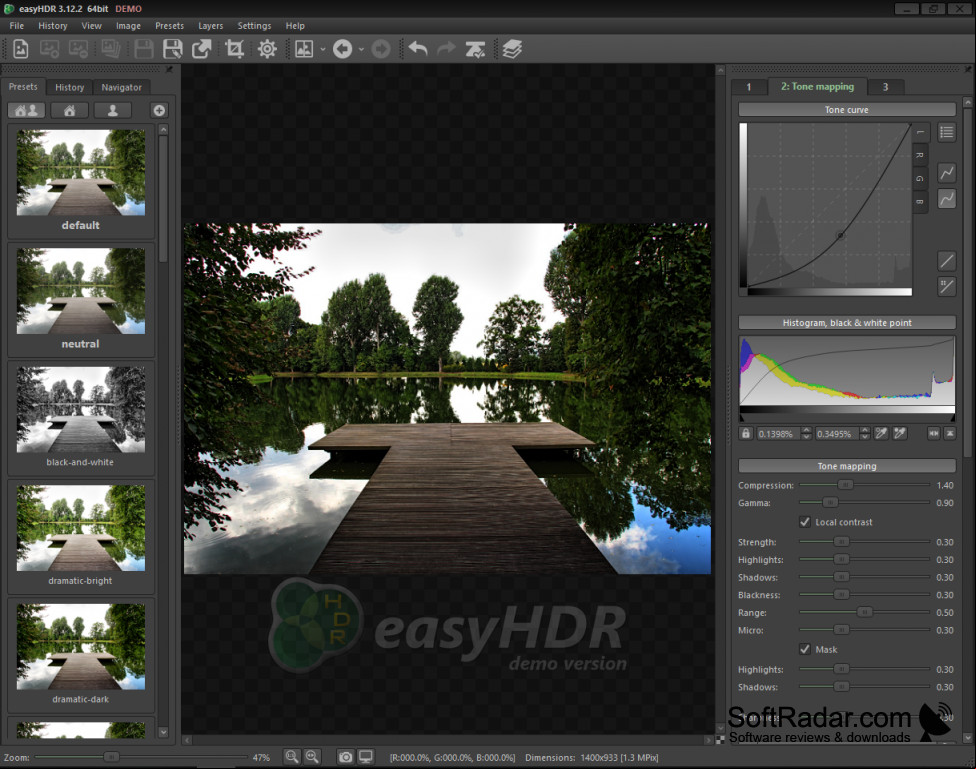Select the linear-segment curve mode icon
The height and width of the screenshot is (769, 976).
coord(947,172)
